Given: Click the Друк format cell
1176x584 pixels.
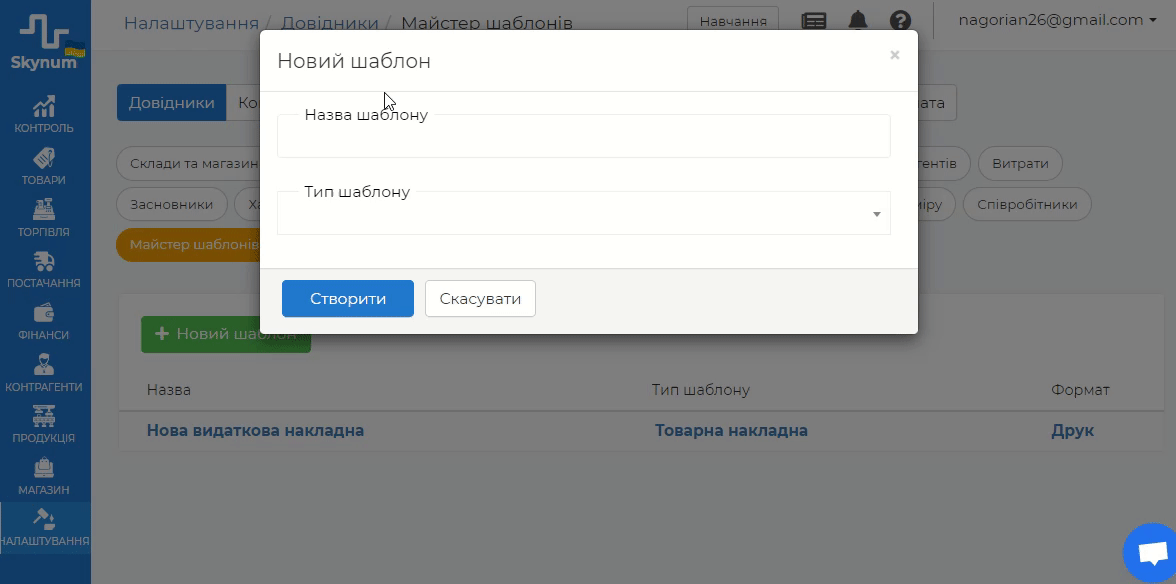Looking at the screenshot, I should (1072, 431).
